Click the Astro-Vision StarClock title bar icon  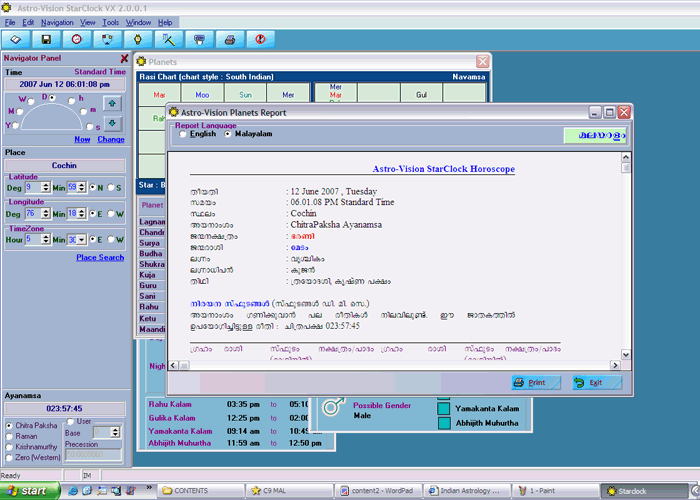(x=6, y=8)
